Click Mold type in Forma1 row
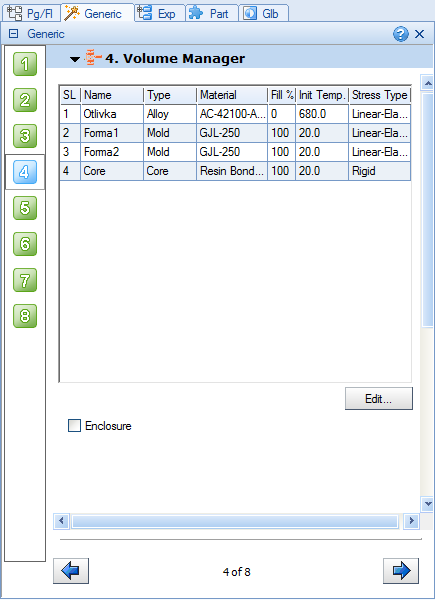The width and height of the screenshot is (435, 600). point(170,133)
